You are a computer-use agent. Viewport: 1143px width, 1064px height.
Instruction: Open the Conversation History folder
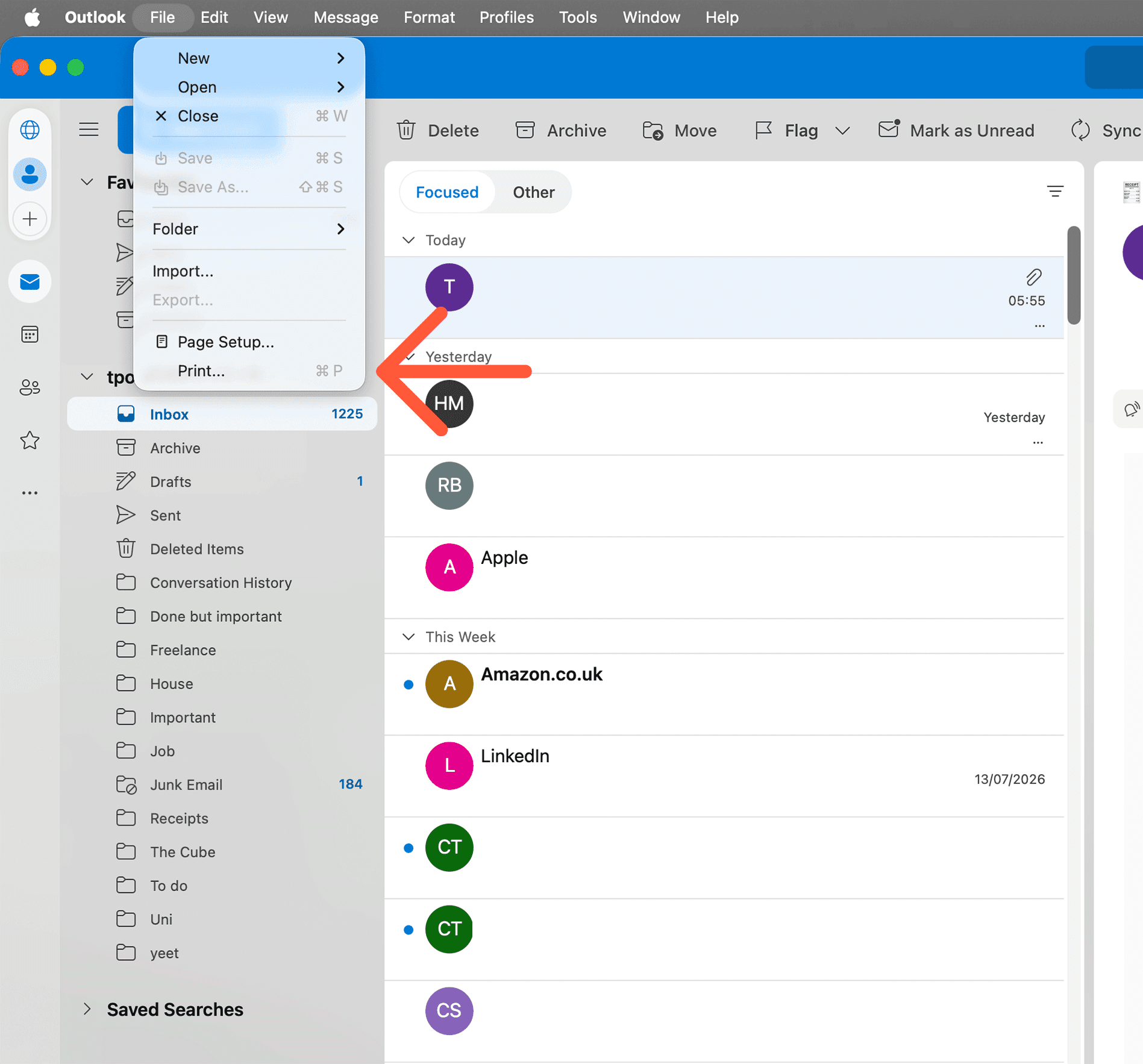point(222,583)
